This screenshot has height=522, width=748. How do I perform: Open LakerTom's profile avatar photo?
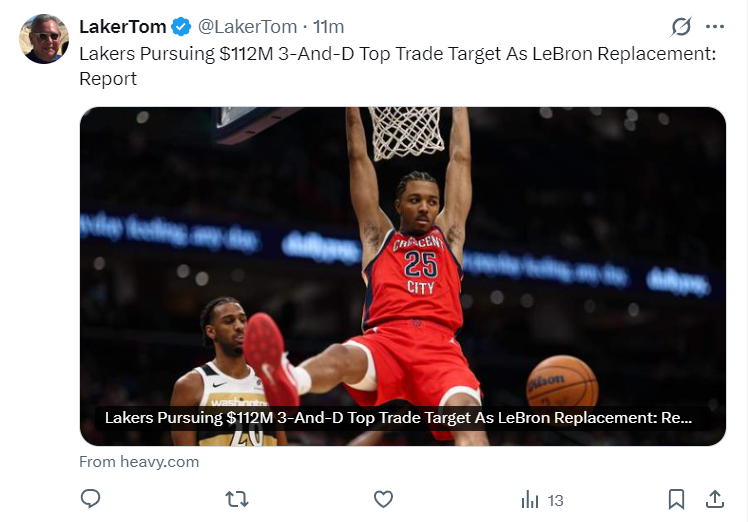click(44, 40)
